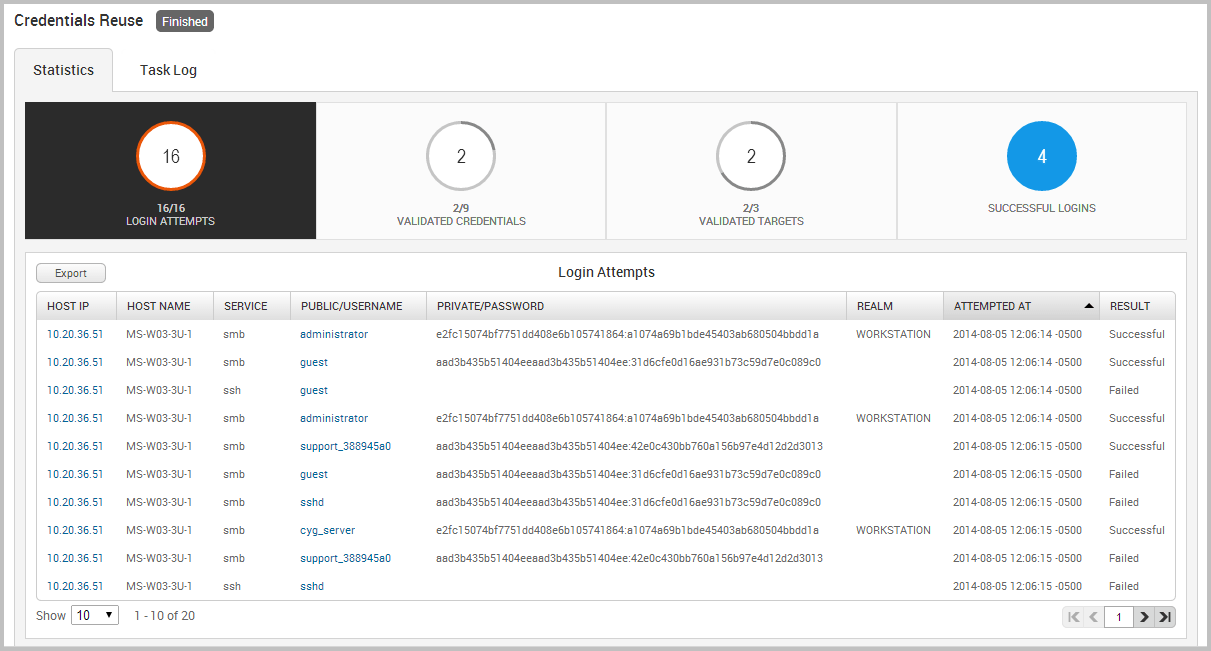Open the support_388945a0 username link
This screenshot has width=1211, height=651.
pyautogui.click(x=345, y=446)
